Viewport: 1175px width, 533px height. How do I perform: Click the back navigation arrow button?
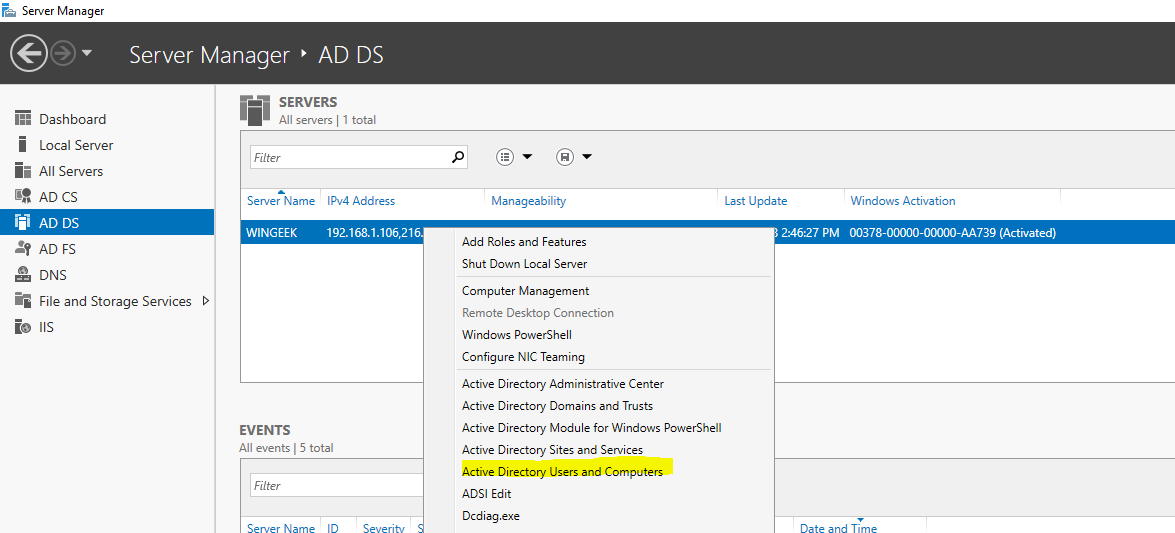tap(30, 53)
